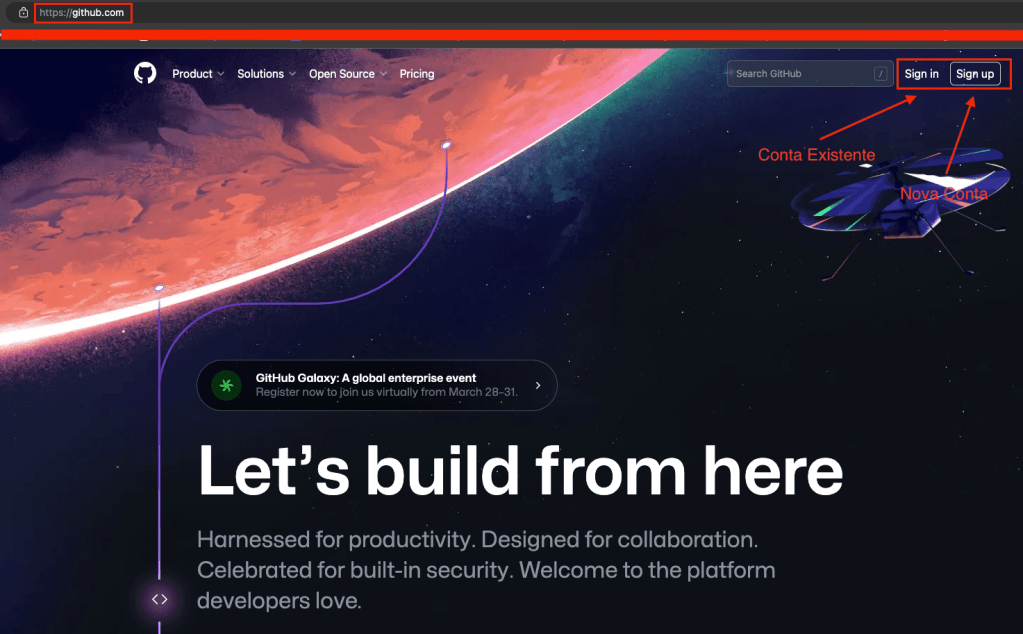
Task: Click the code brackets icon on timeline
Action: click(x=160, y=599)
